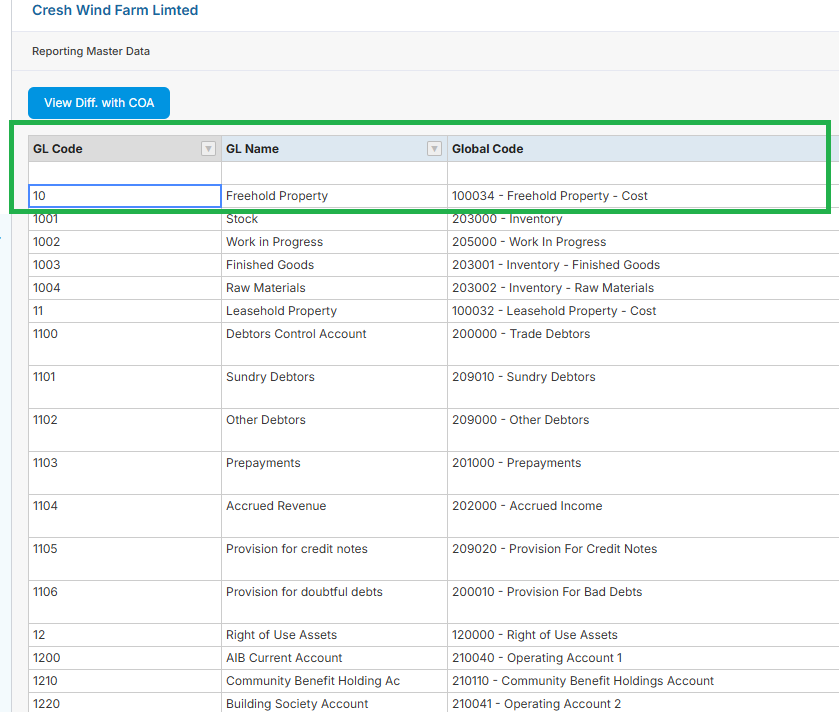
Task: Click Community Benefit Holding Ac name cell
Action: (x=334, y=681)
